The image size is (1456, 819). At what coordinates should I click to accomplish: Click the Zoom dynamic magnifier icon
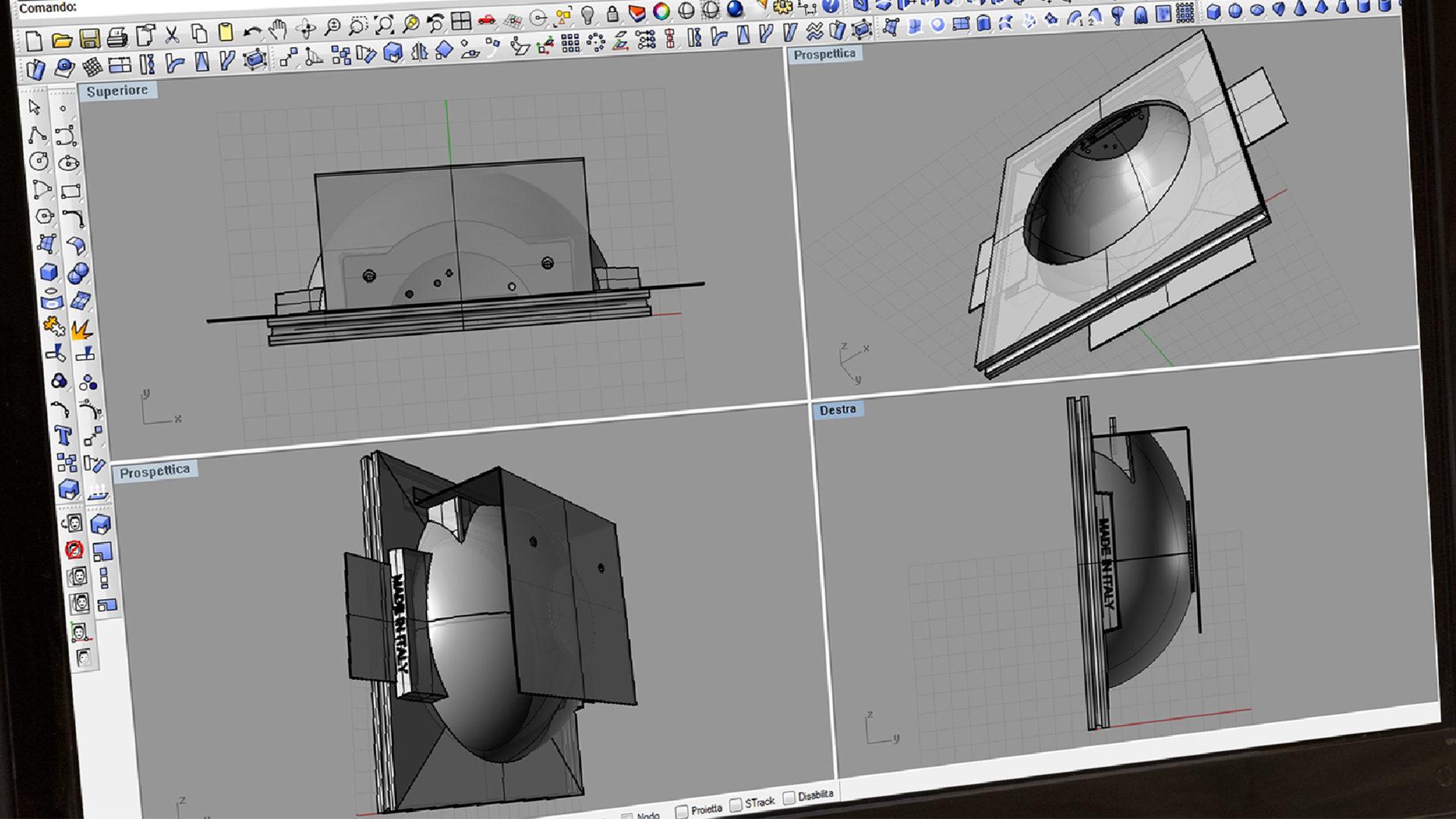click(332, 28)
